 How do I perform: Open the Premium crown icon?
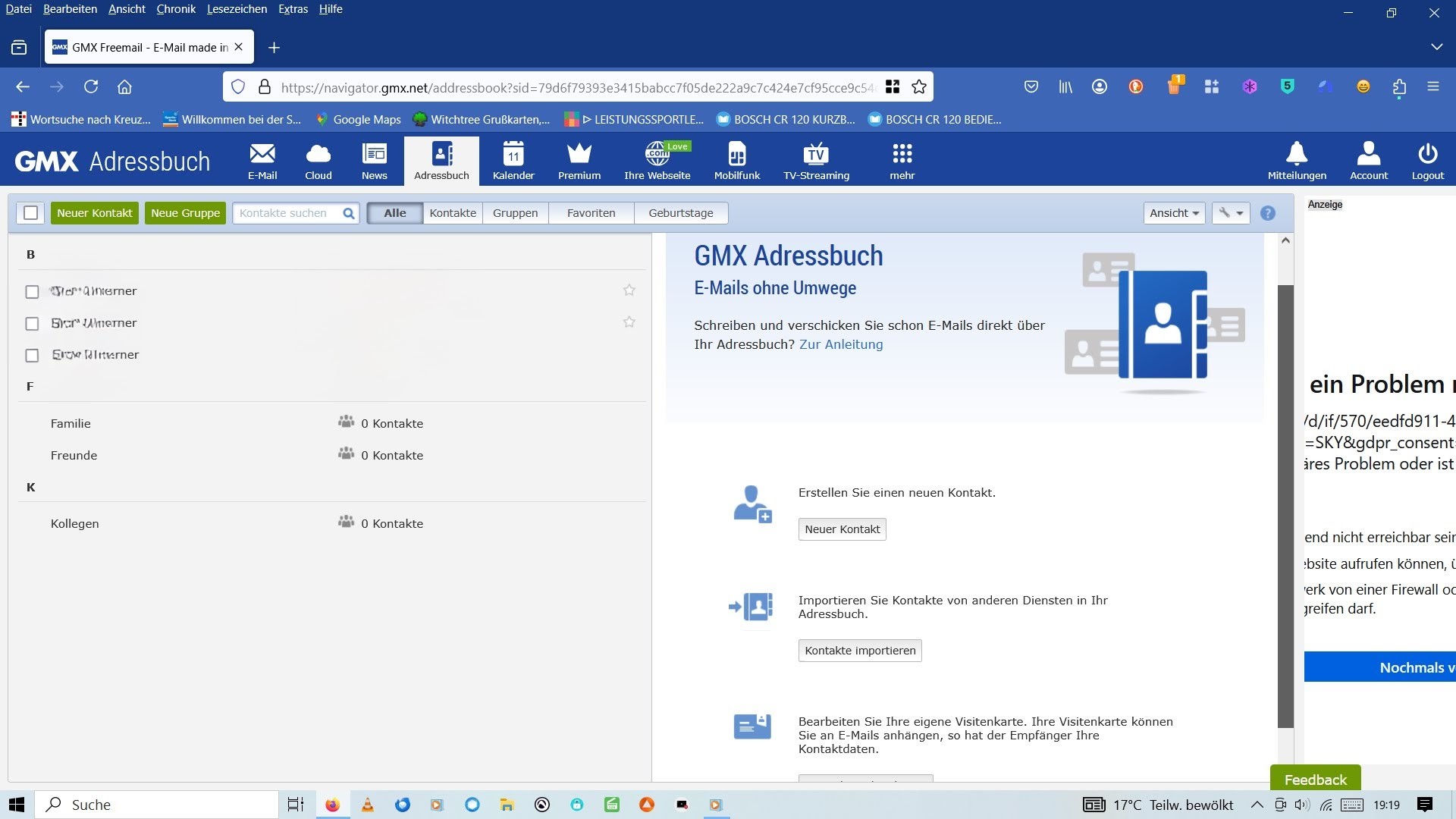pyautogui.click(x=579, y=162)
